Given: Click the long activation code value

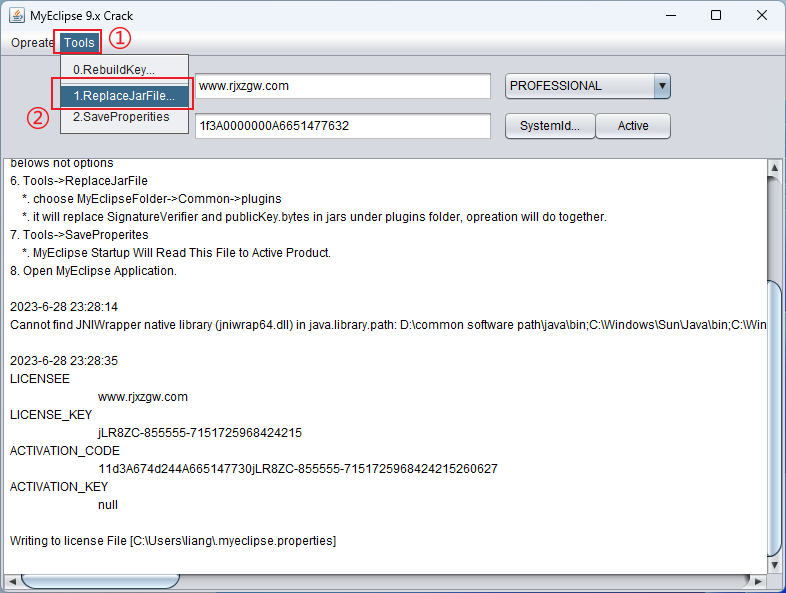Looking at the screenshot, I should (x=298, y=469).
